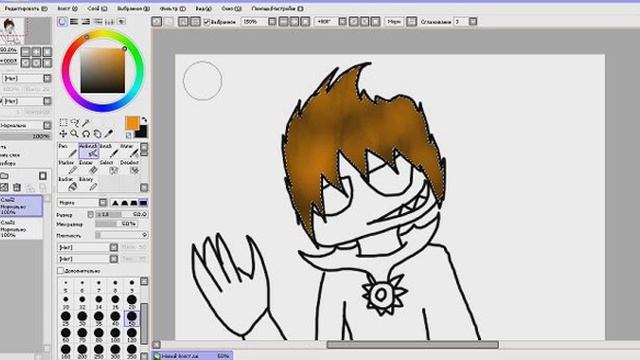Select the Pen tool
The width and height of the screenshot is (640, 360).
(68, 151)
